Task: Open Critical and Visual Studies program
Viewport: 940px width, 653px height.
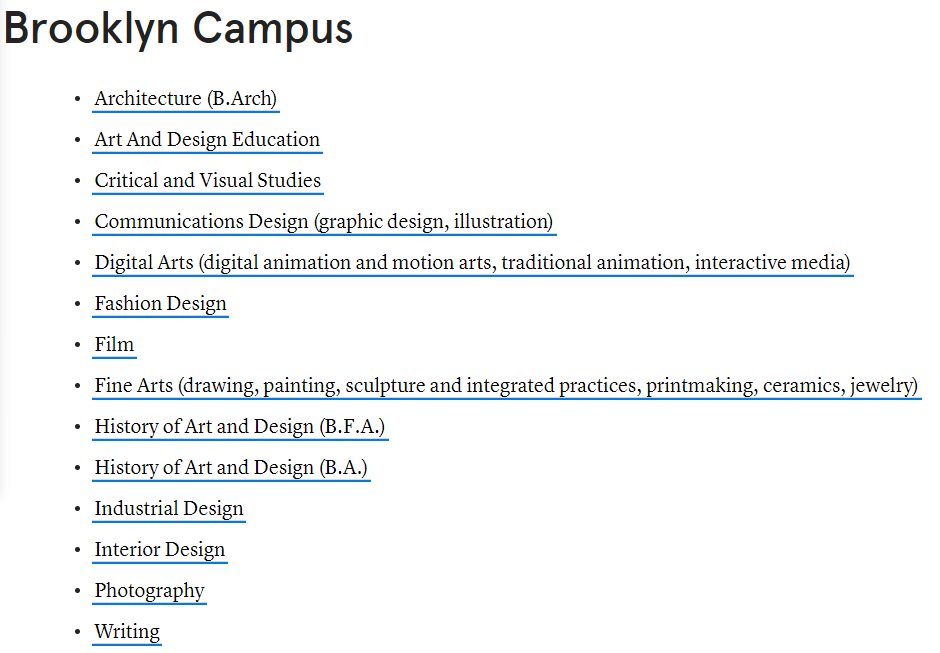Action: (208, 181)
